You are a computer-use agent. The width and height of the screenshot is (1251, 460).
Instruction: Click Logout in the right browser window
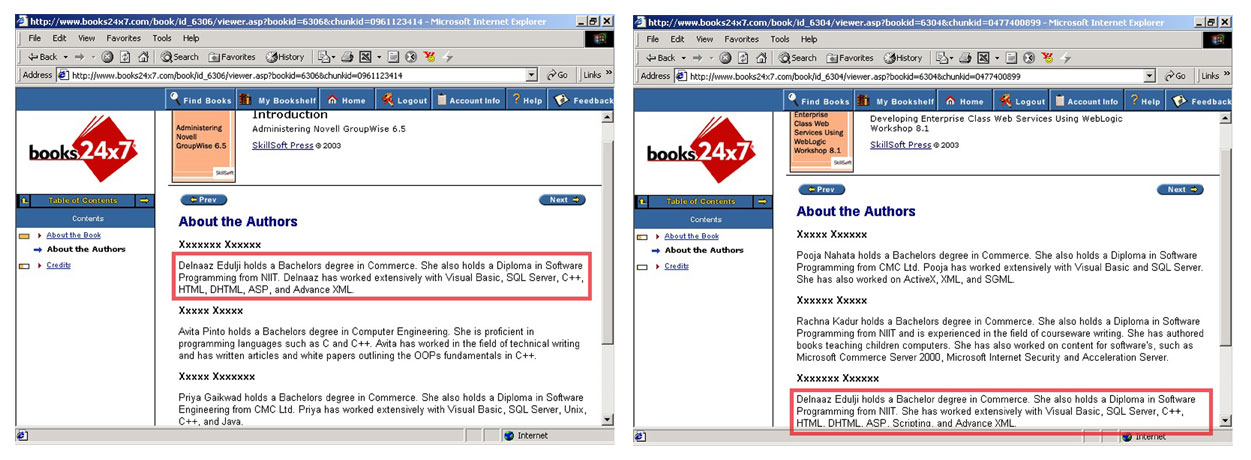[1022, 101]
